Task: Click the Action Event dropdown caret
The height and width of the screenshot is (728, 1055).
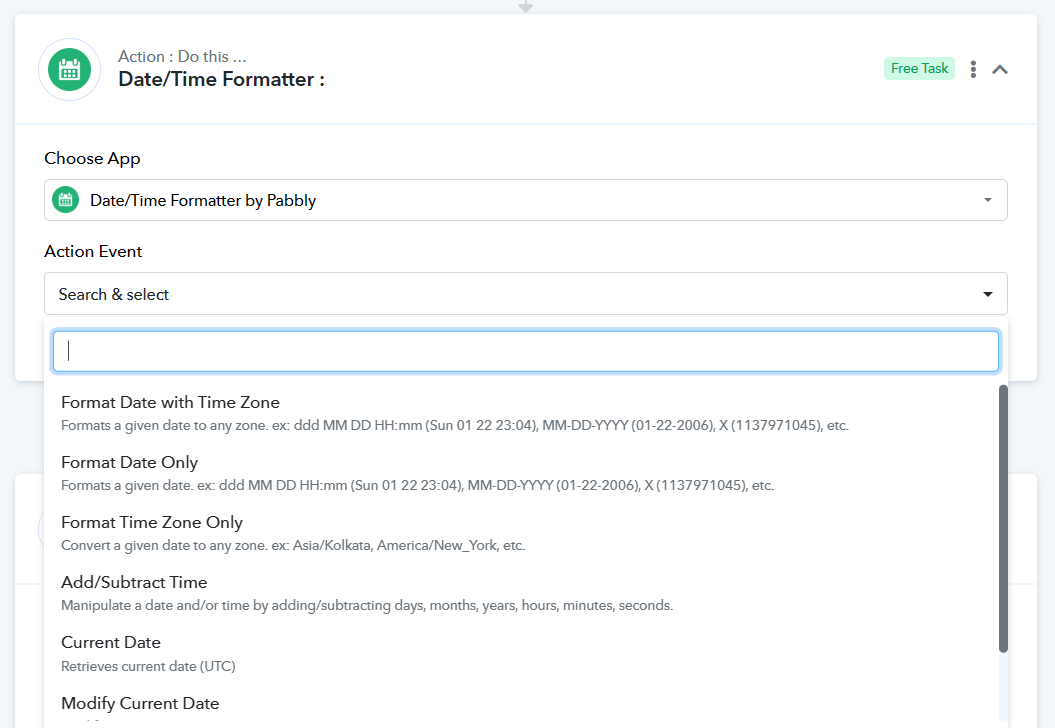Action: point(987,294)
